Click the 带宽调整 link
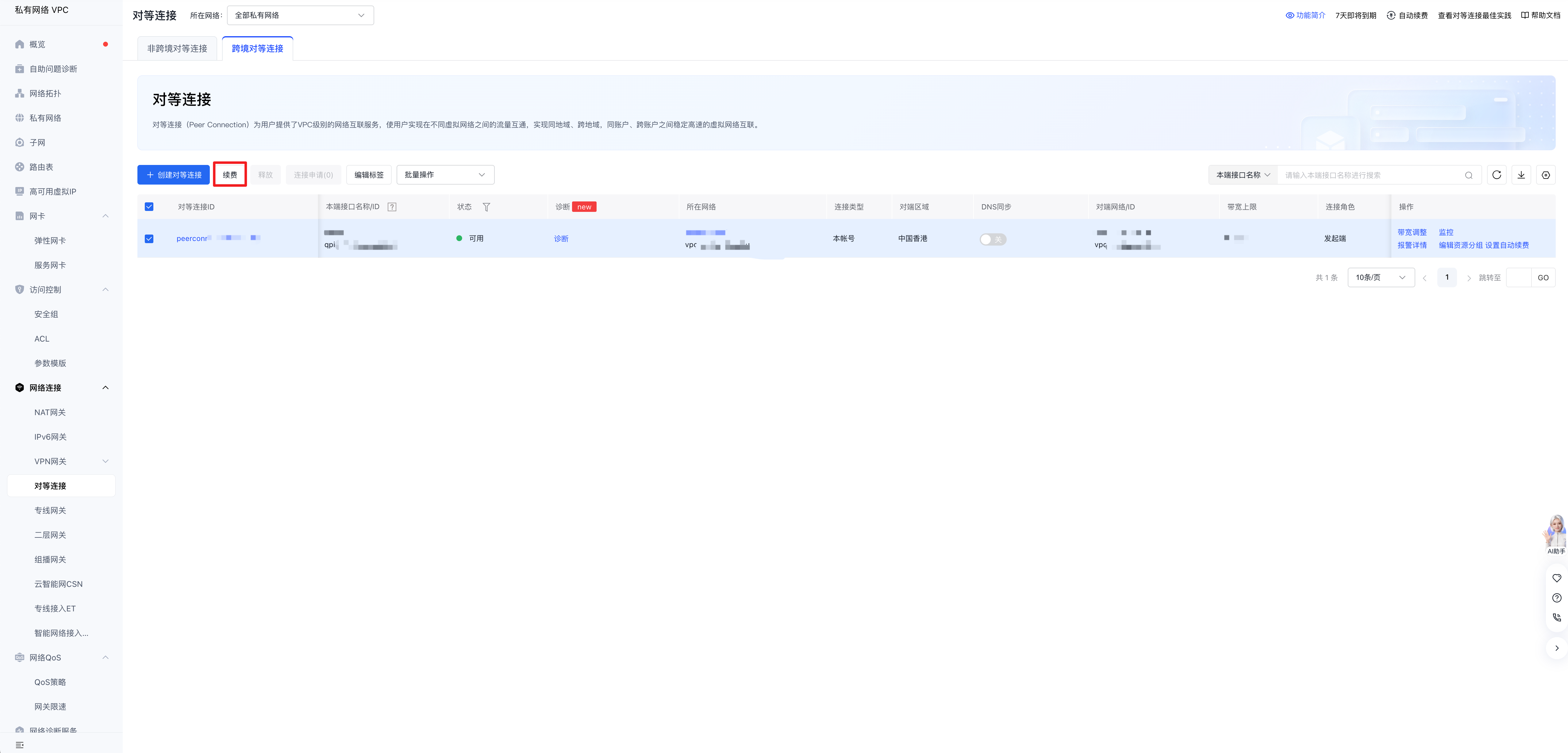Image resolution: width=1568 pixels, height=753 pixels. tap(1412, 232)
